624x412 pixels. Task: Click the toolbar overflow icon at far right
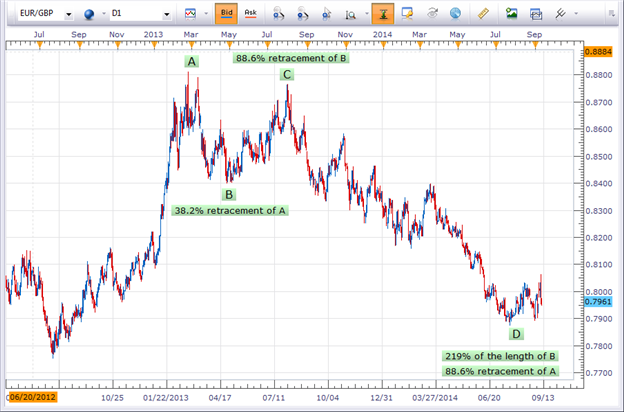coord(611,14)
